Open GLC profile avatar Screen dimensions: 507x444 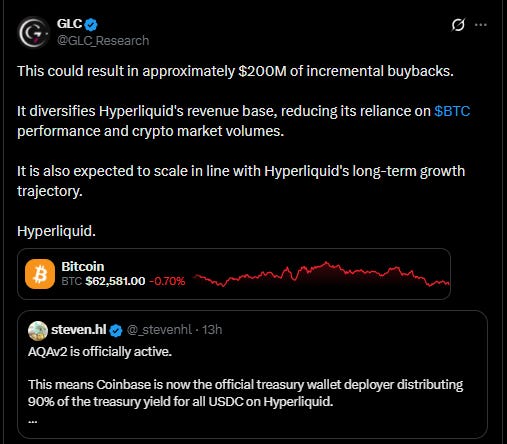point(33,32)
